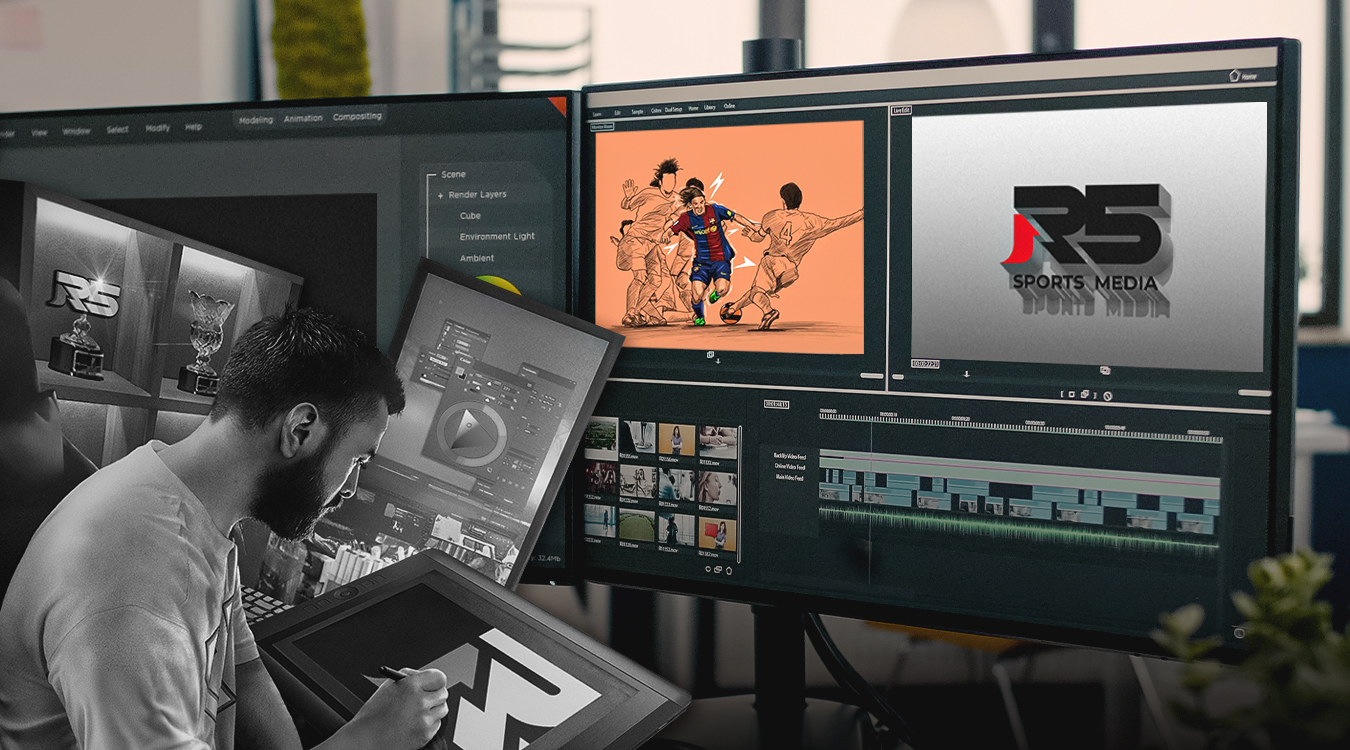1350x750 pixels.
Task: Open the Compositing workspace tab
Action: pos(357,117)
